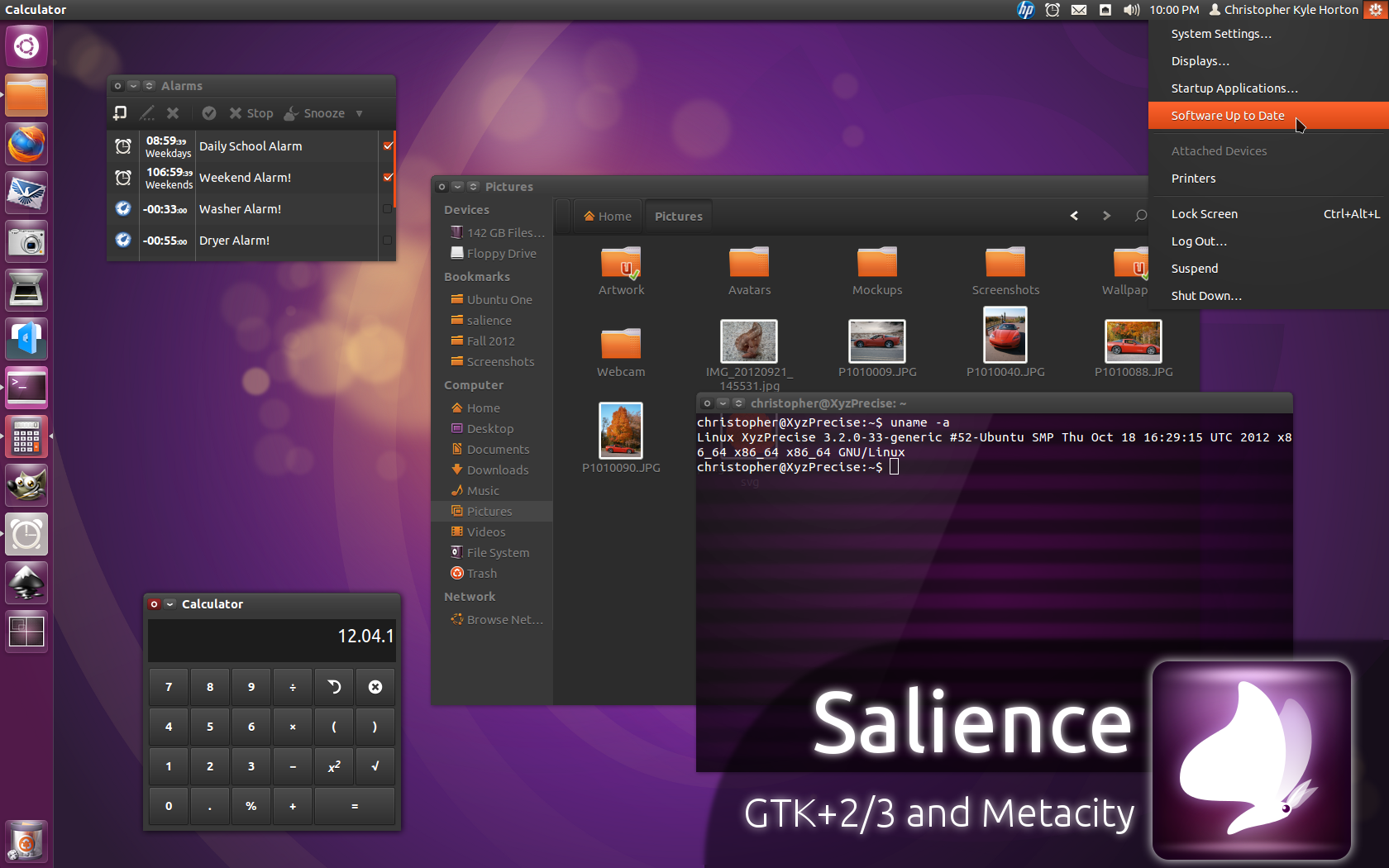The image size is (1389, 868).
Task: Click the clear button in Calculator
Action: 375,687
